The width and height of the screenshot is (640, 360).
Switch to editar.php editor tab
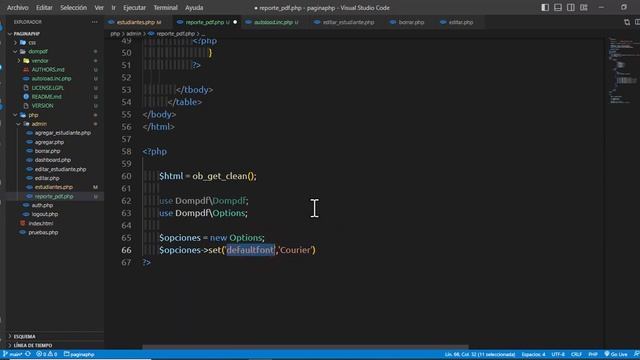click(x=461, y=22)
